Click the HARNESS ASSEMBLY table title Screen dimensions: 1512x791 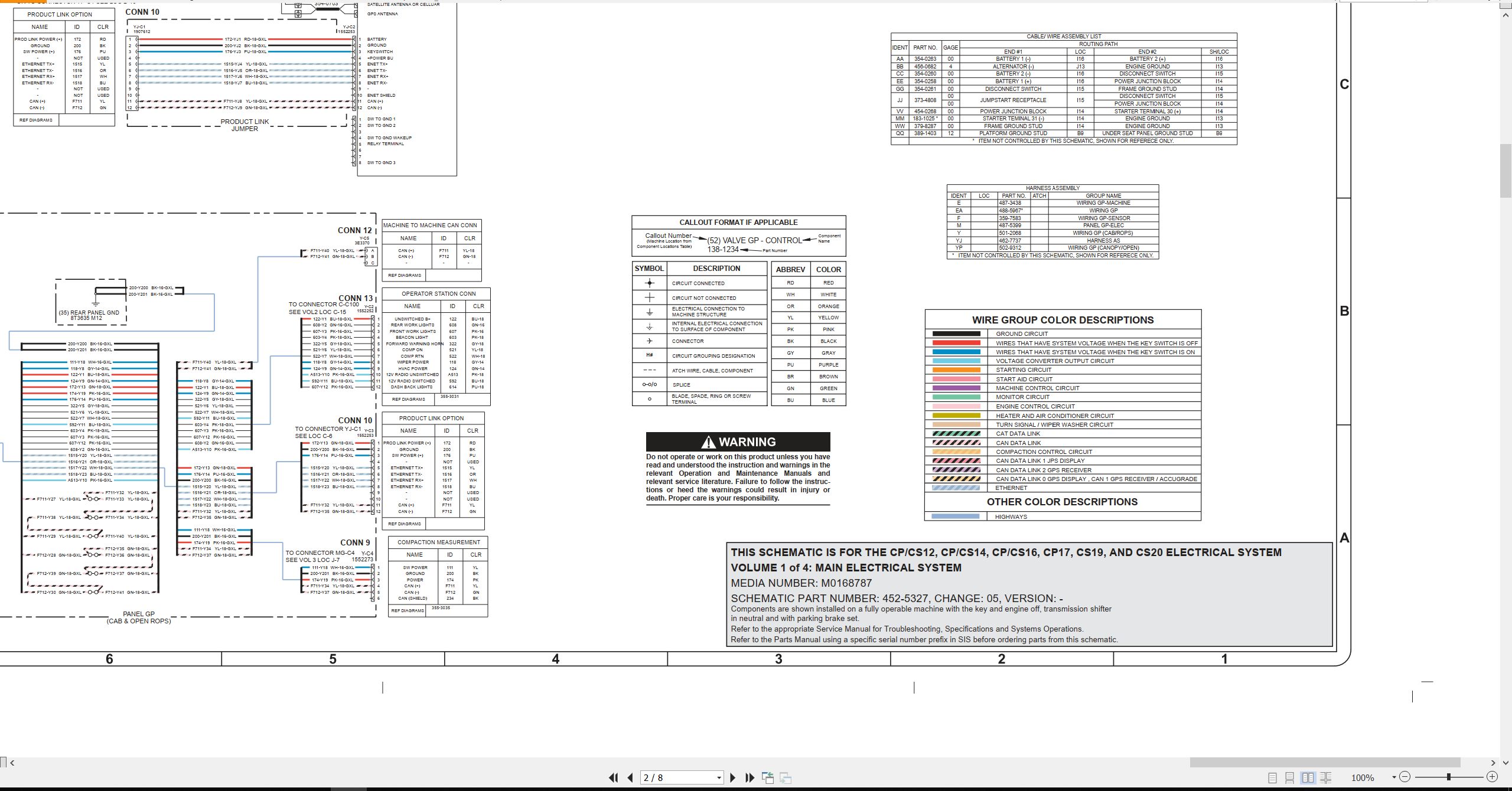click(1052, 188)
